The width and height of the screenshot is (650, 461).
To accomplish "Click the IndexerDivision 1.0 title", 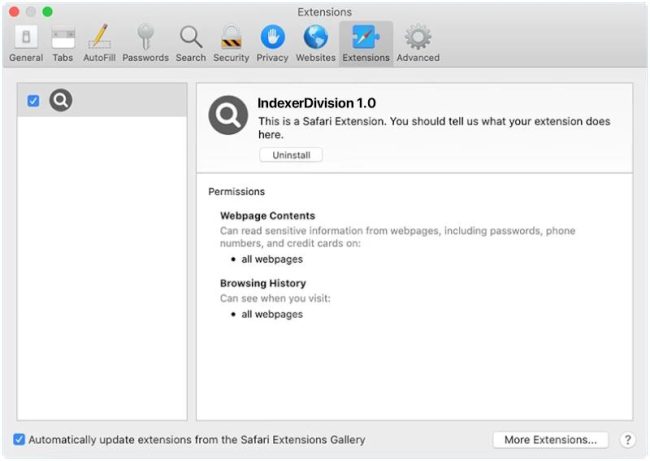I will [316, 102].
